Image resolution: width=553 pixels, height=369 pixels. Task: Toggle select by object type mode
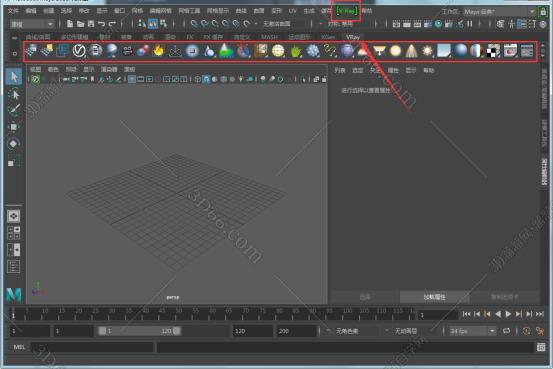coord(153,24)
